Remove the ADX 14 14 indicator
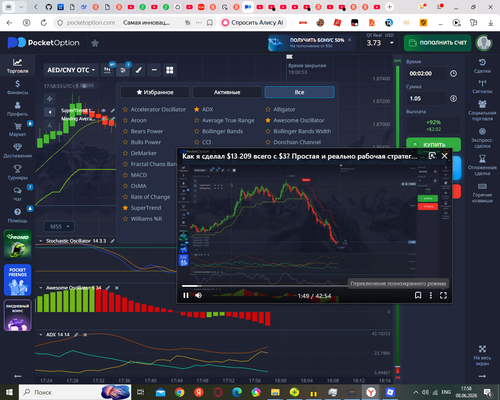Image resolution: width=500 pixels, height=400 pixels. [x=85, y=335]
